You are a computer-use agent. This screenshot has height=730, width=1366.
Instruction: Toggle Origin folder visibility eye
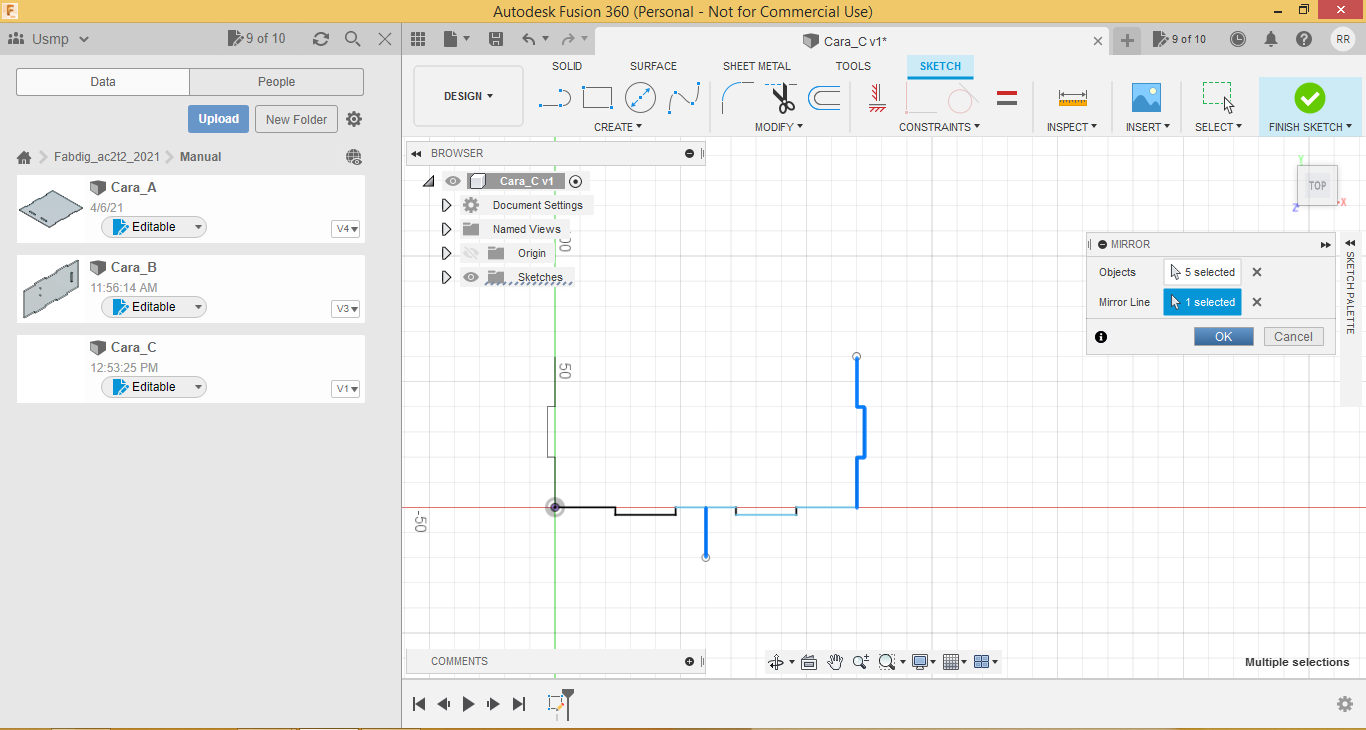[x=471, y=253]
